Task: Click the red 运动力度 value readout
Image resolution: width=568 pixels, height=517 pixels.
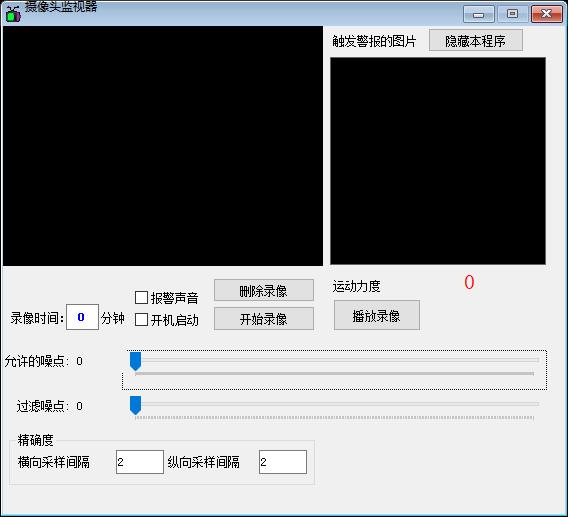Action: pos(469,282)
